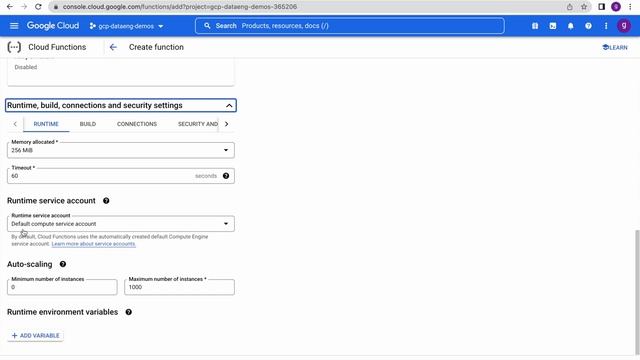Open the Google account avatar

coord(623,26)
